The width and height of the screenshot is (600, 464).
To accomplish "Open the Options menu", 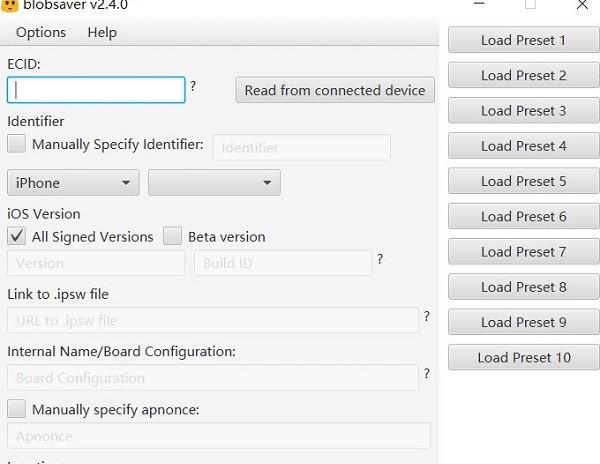I will click(41, 32).
